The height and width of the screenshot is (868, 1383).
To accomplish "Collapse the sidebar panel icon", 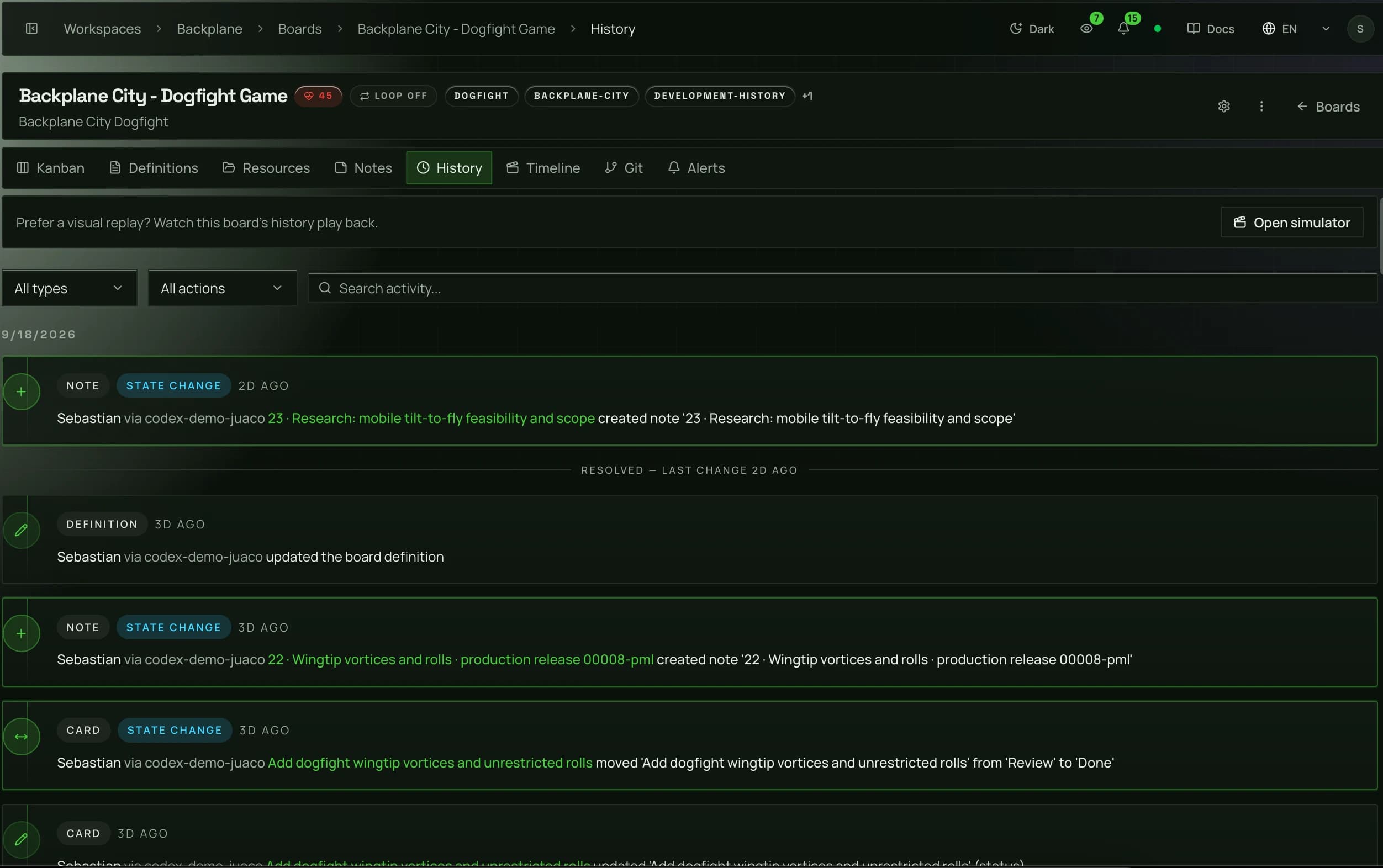I will (x=31, y=28).
